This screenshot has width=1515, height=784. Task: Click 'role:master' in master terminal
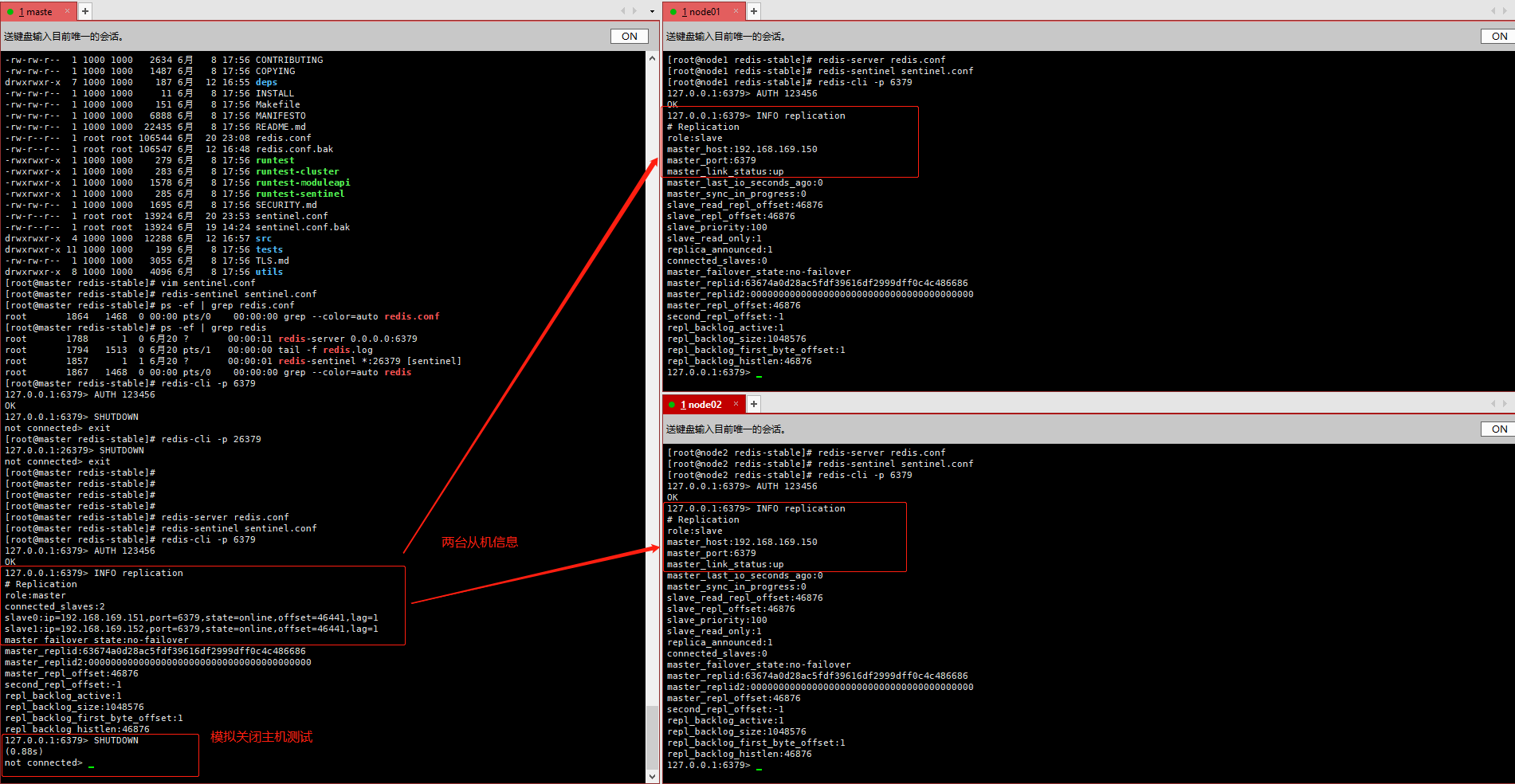36,596
